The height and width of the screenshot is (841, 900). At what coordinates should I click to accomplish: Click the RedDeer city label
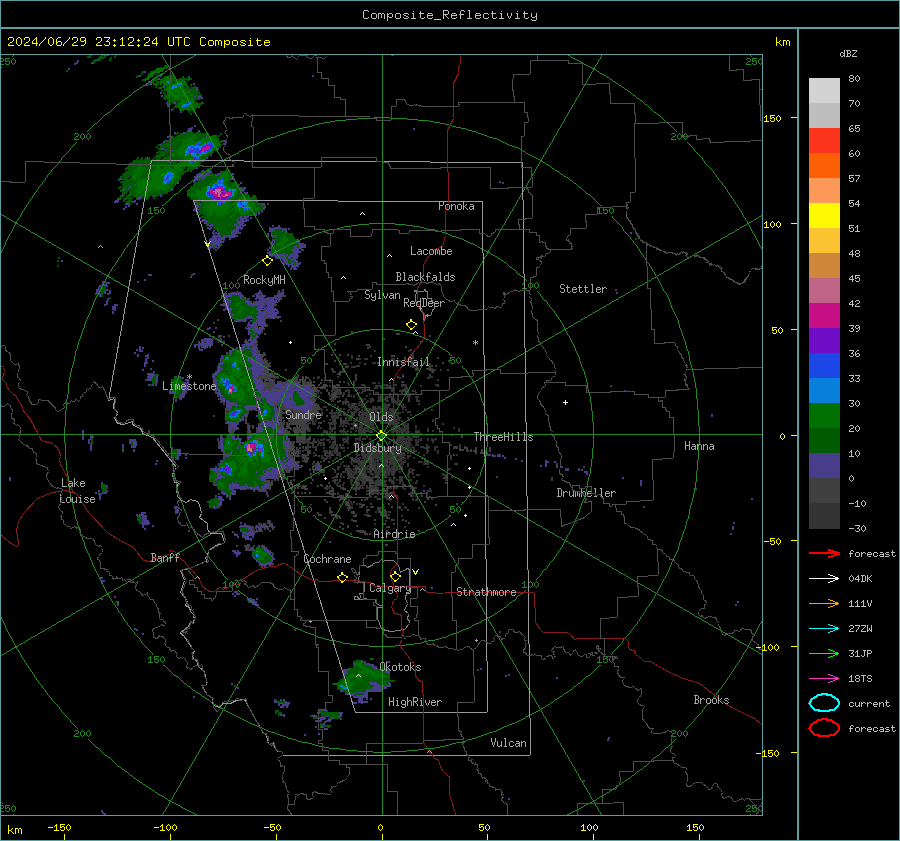pyautogui.click(x=424, y=303)
